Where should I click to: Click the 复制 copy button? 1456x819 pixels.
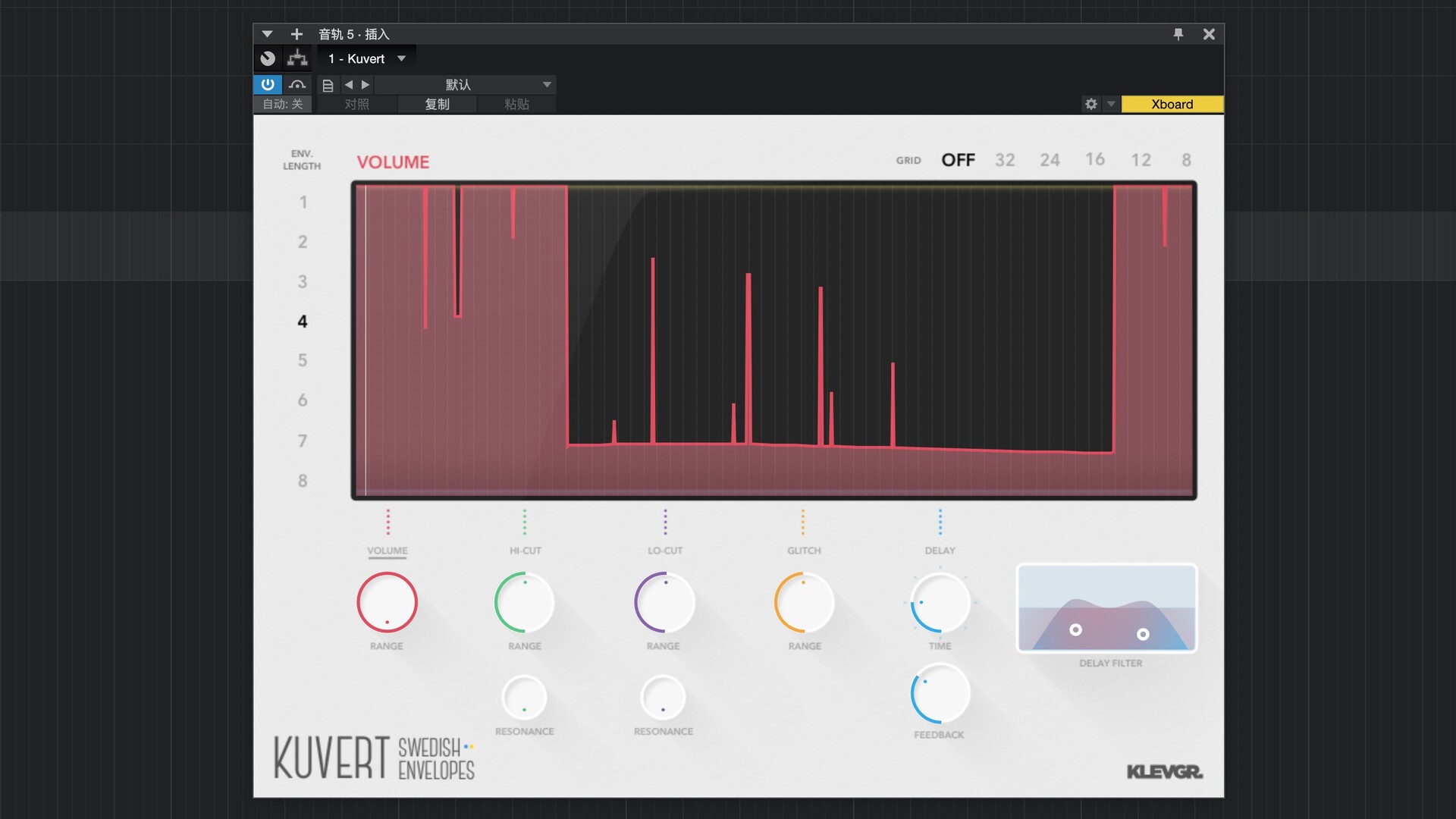click(437, 104)
